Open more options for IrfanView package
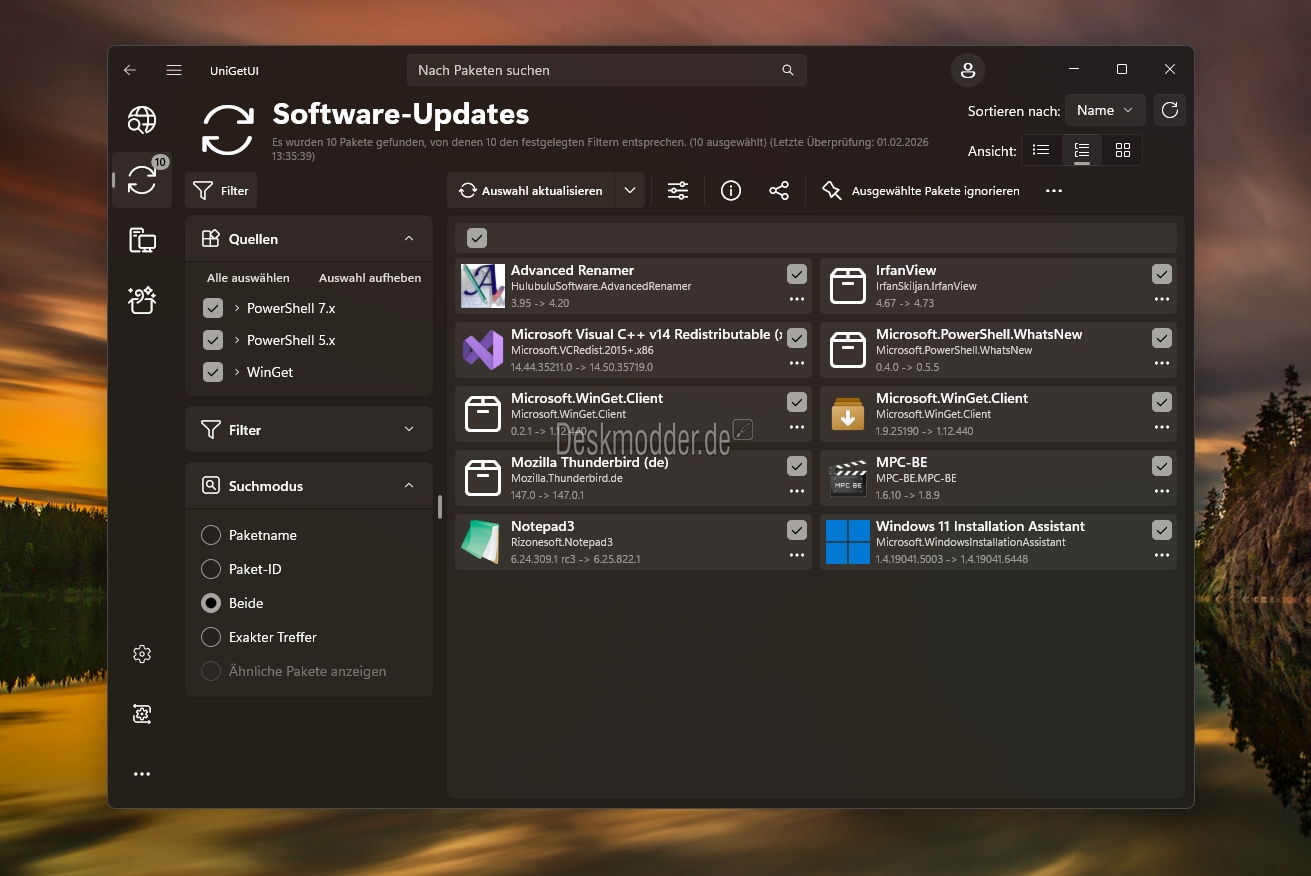The image size is (1311, 876). click(x=1161, y=299)
